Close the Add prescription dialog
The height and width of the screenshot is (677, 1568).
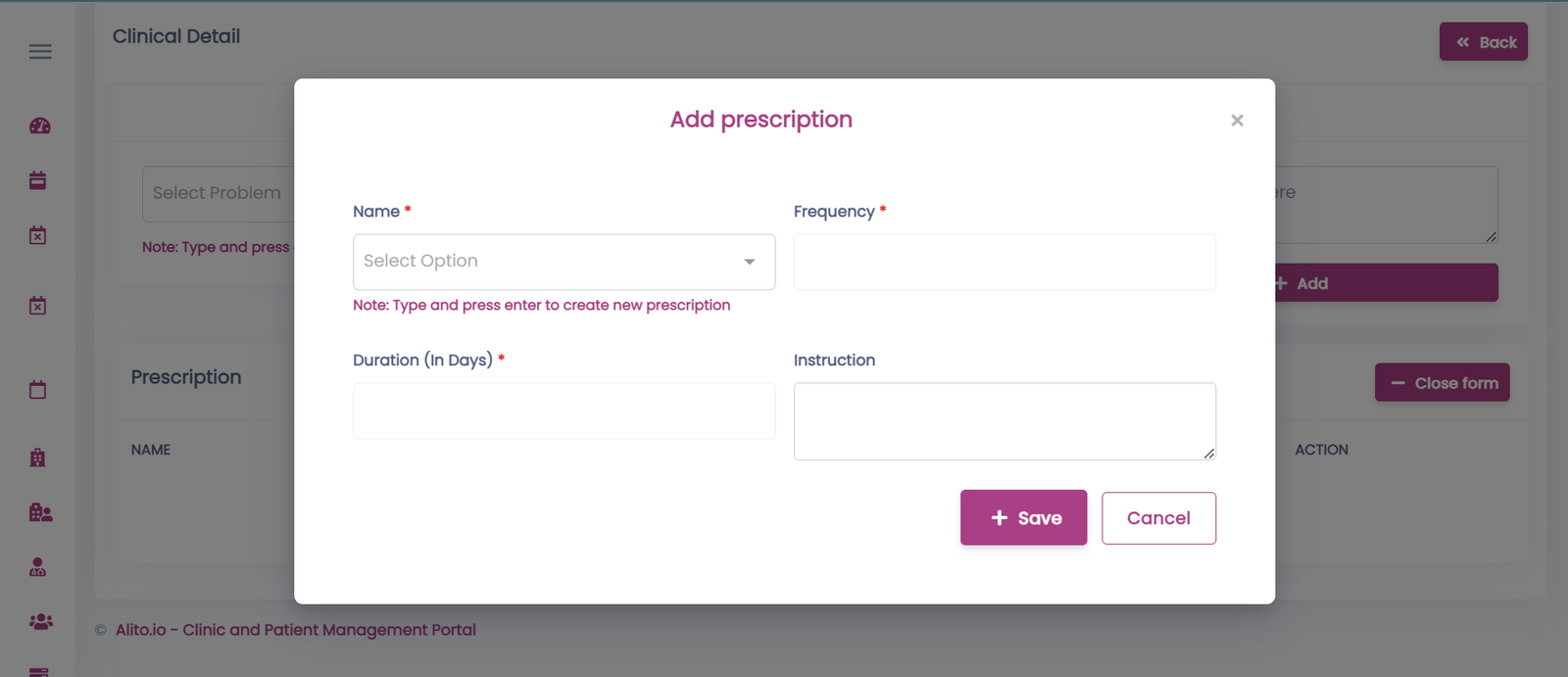pos(1237,121)
